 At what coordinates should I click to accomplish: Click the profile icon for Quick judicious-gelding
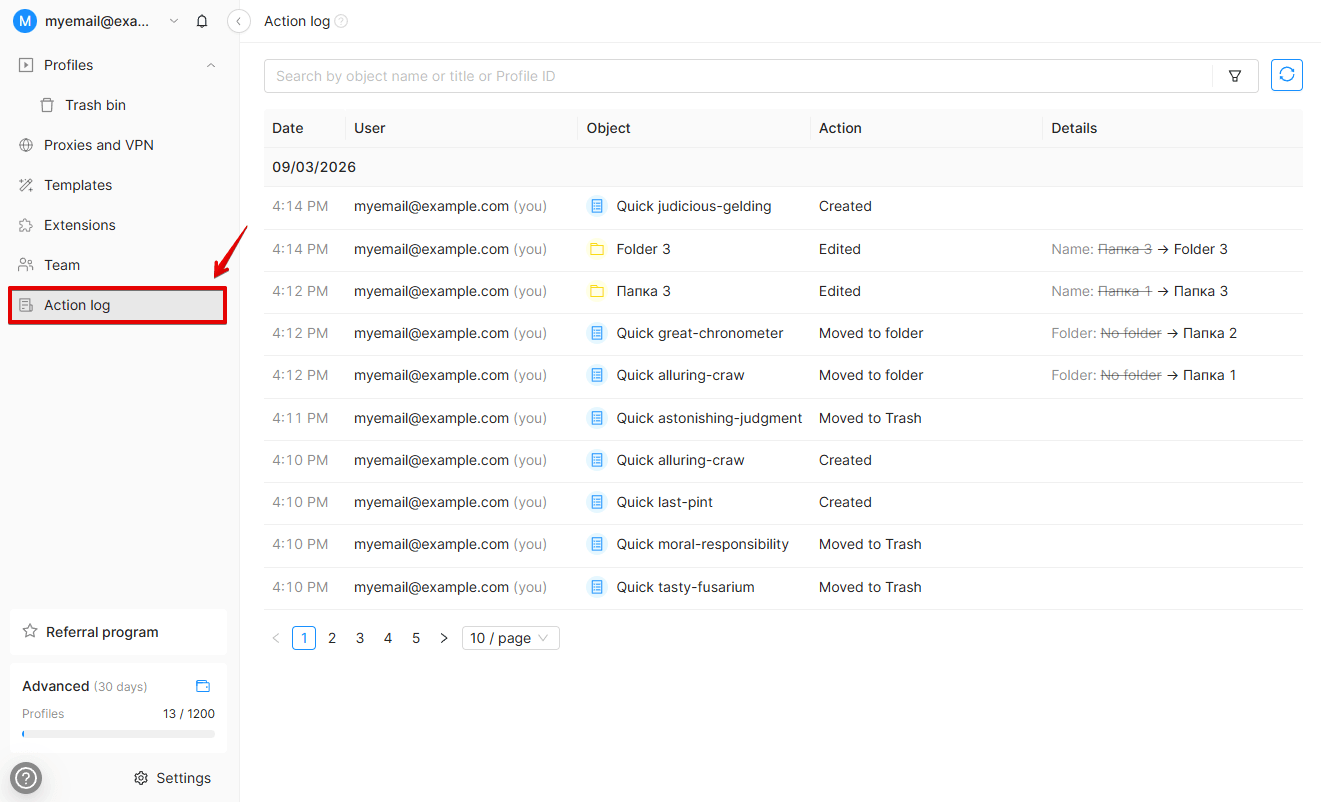pyautogui.click(x=597, y=206)
